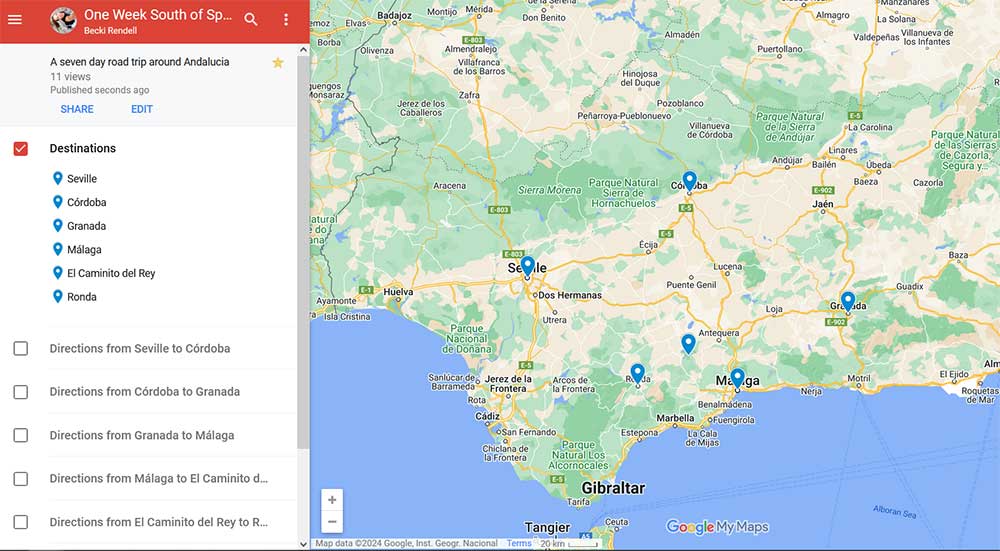Click the EDIT link
The height and width of the screenshot is (551, 1000).
click(142, 109)
